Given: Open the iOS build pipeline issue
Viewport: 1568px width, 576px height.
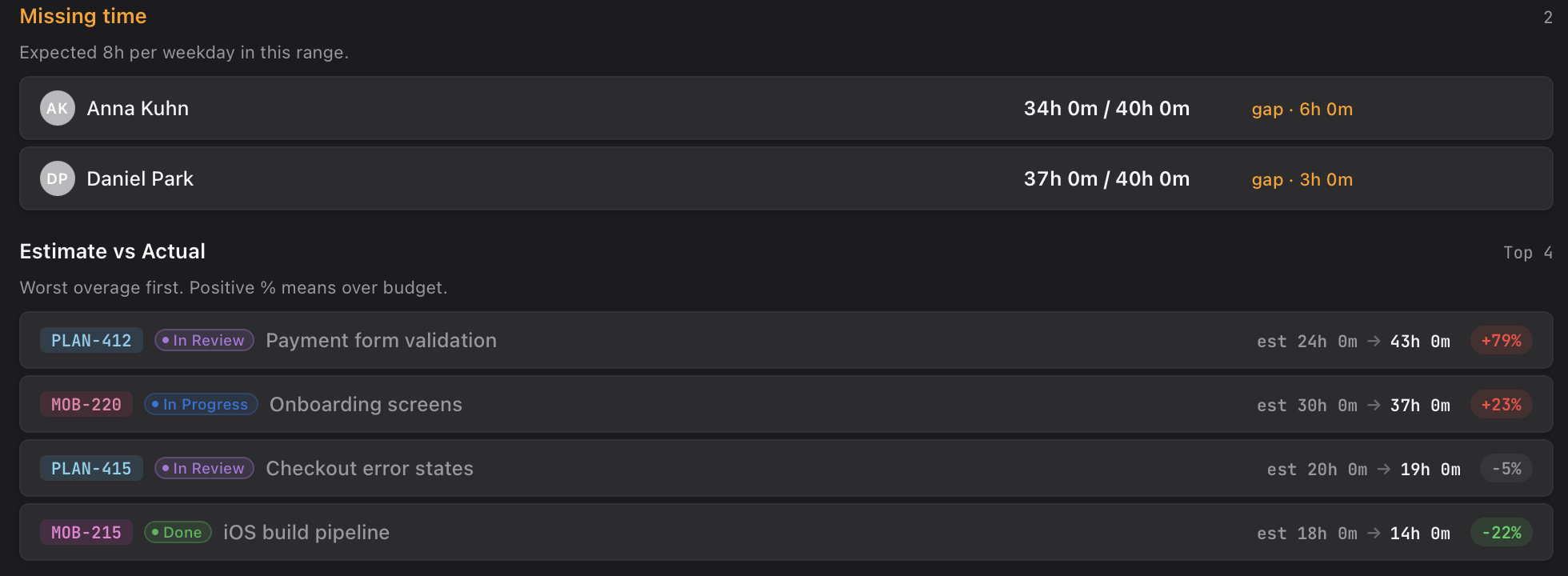Looking at the screenshot, I should (x=306, y=532).
